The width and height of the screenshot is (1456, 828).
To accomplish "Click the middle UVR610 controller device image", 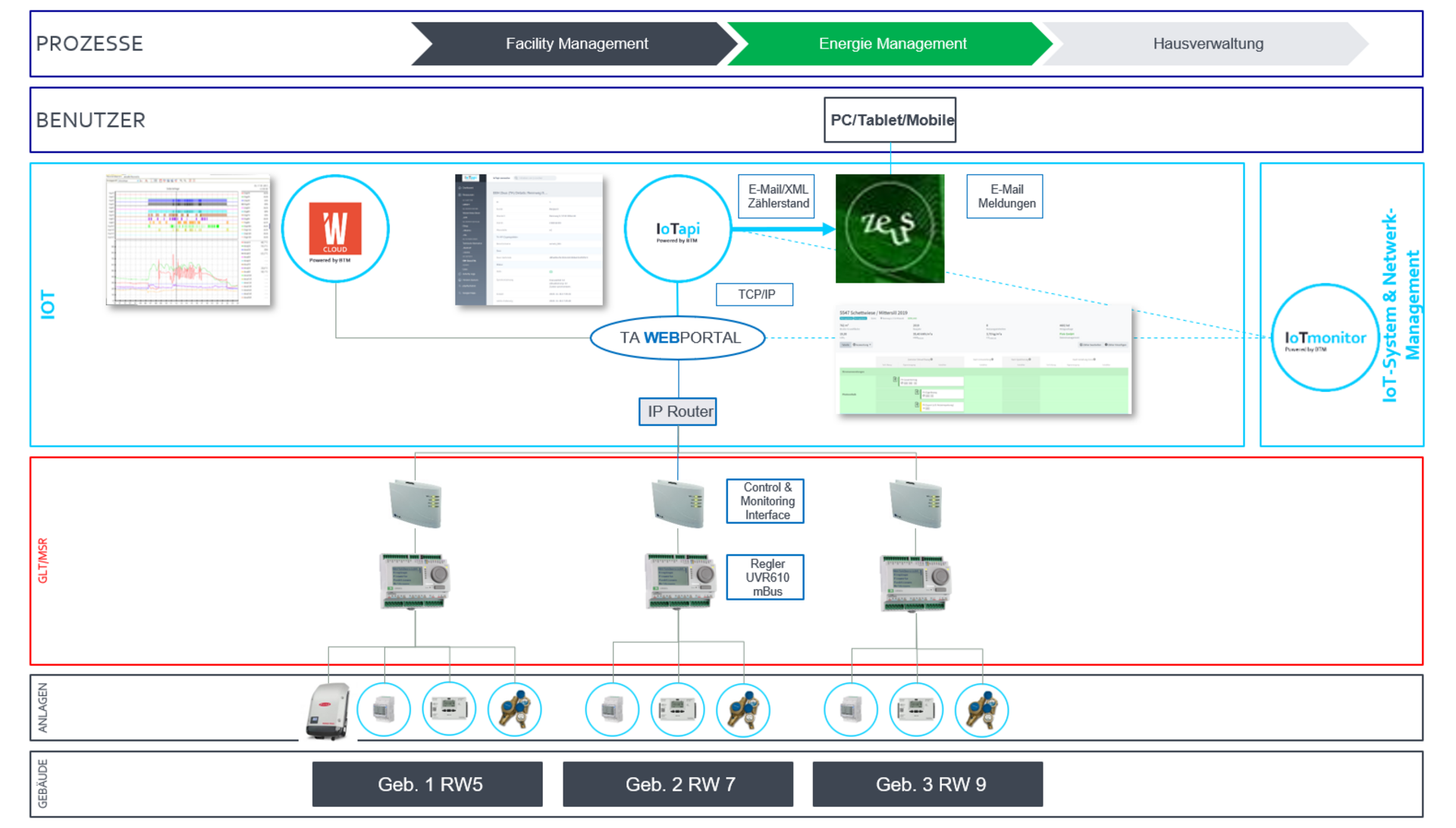I will click(680, 581).
